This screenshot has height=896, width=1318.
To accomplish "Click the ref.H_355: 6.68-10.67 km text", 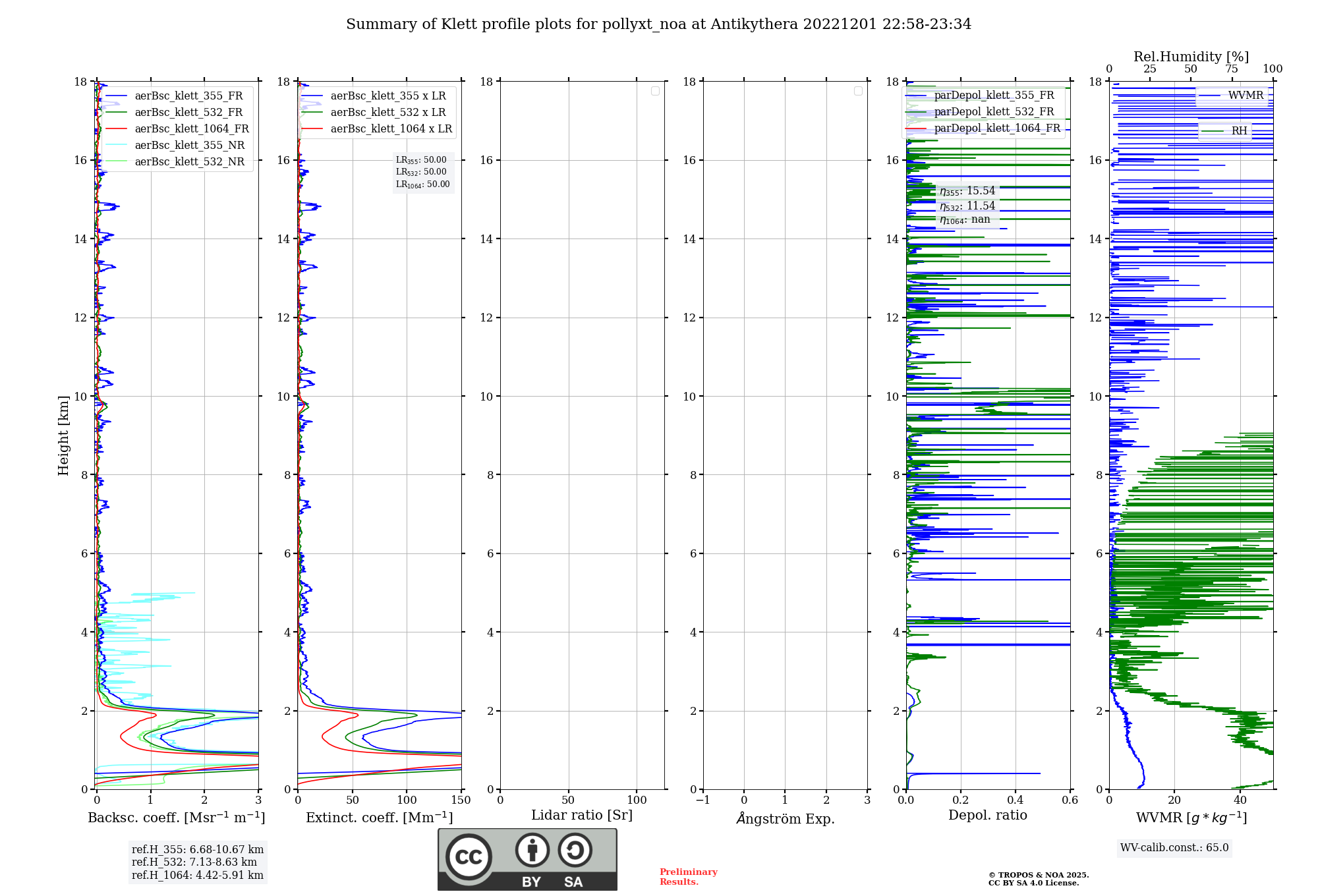I will (x=198, y=850).
